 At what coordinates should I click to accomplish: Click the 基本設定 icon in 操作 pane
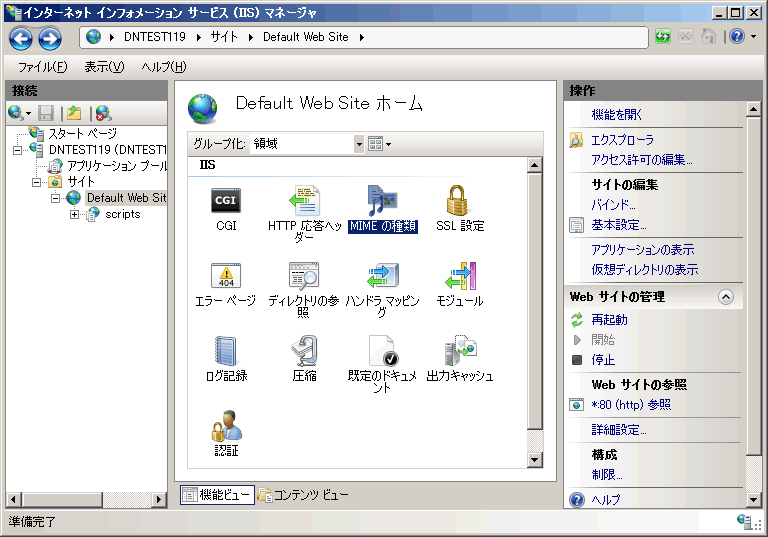576,225
